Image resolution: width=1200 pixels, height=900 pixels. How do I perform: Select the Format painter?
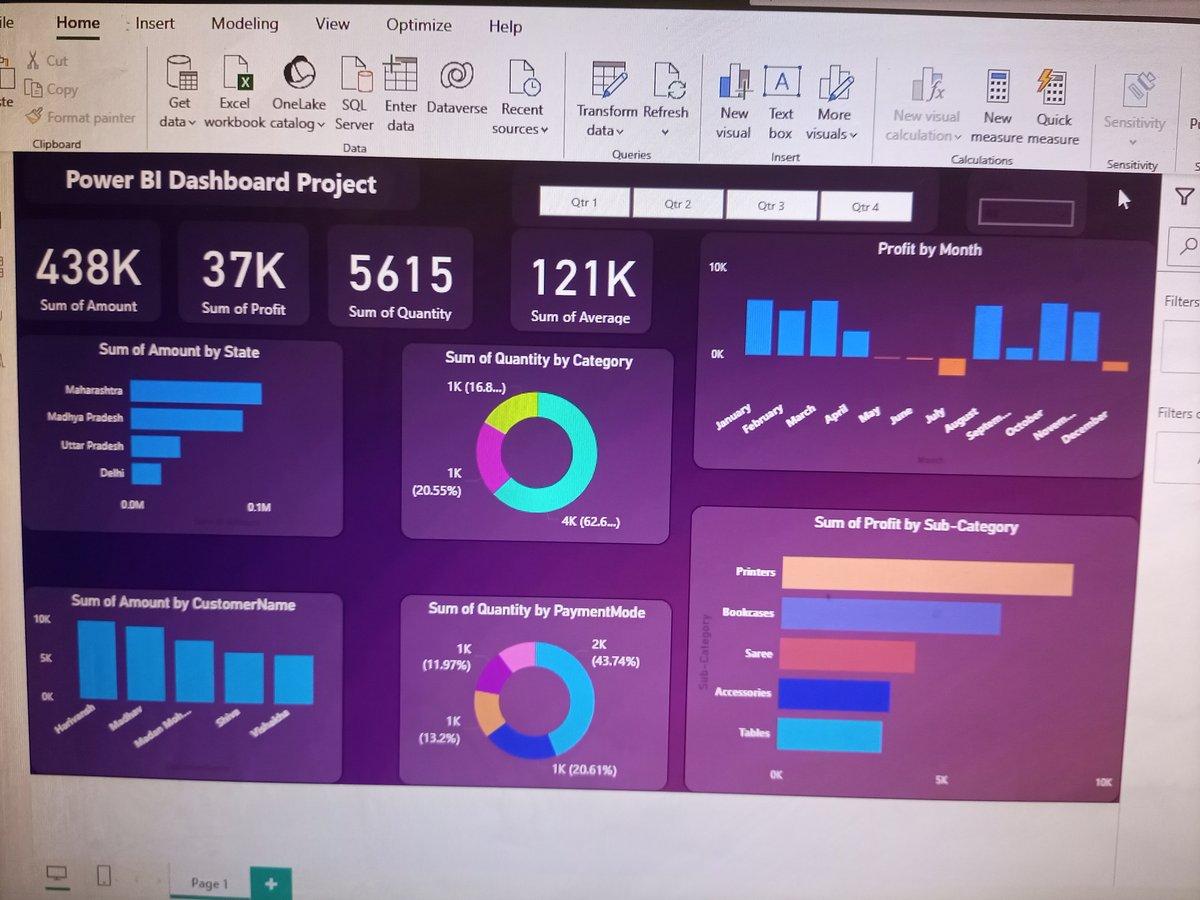point(80,117)
